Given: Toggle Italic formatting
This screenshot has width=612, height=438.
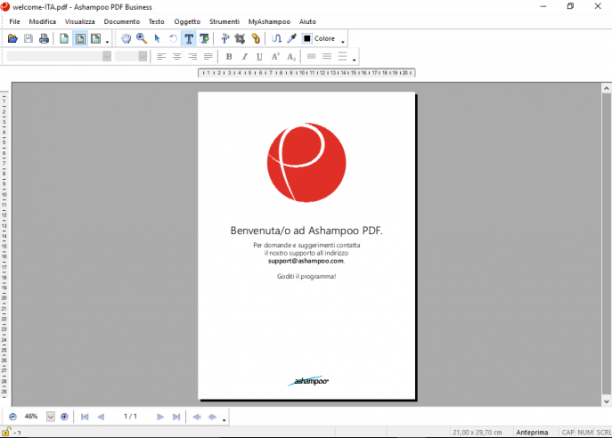Looking at the screenshot, I should (x=244, y=57).
